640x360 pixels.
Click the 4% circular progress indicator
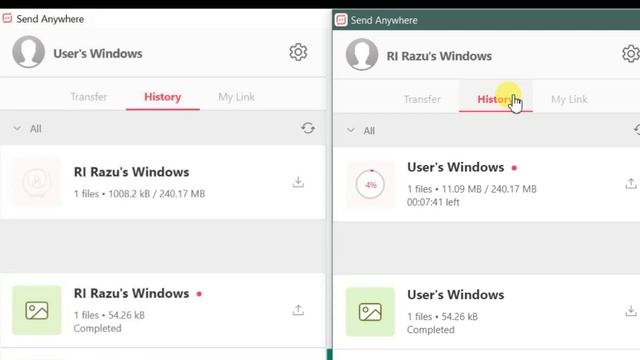[370, 184]
